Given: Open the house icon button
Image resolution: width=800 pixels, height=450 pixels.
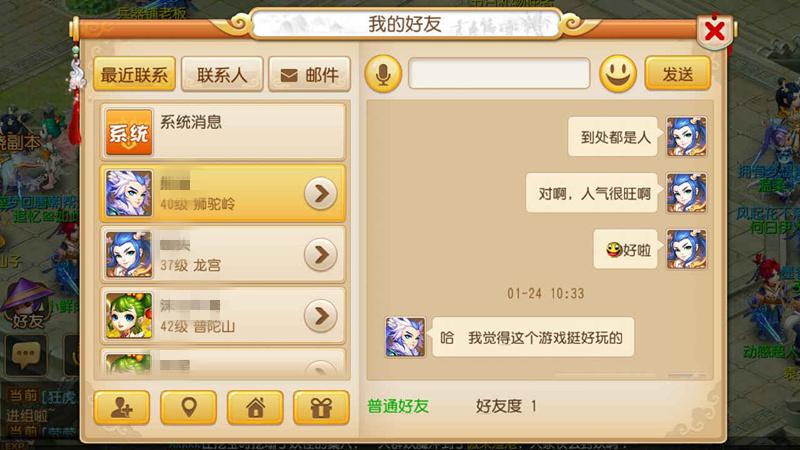Looking at the screenshot, I should pyautogui.click(x=255, y=407).
